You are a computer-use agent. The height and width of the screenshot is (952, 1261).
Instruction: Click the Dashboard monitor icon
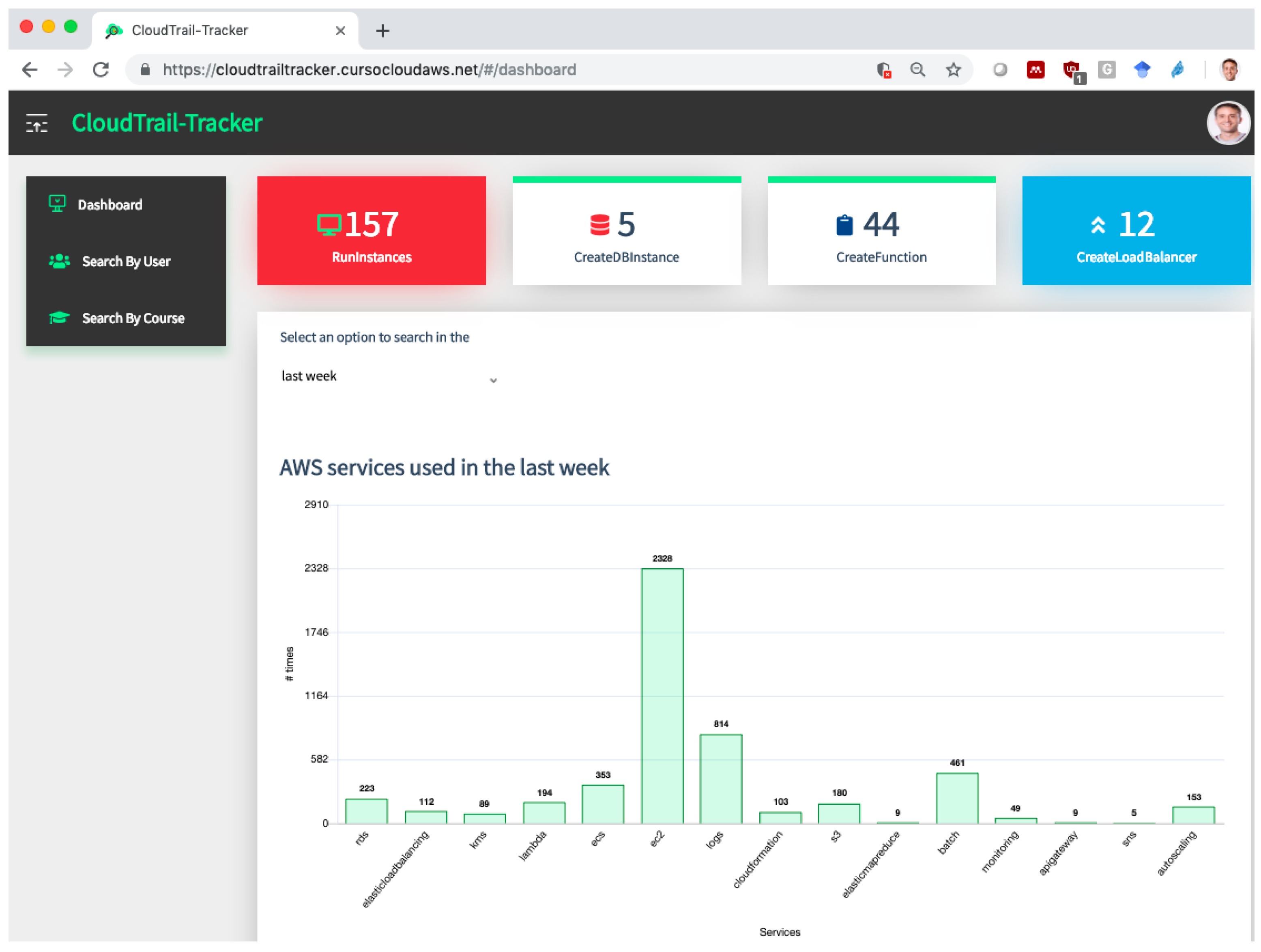pyautogui.click(x=57, y=204)
